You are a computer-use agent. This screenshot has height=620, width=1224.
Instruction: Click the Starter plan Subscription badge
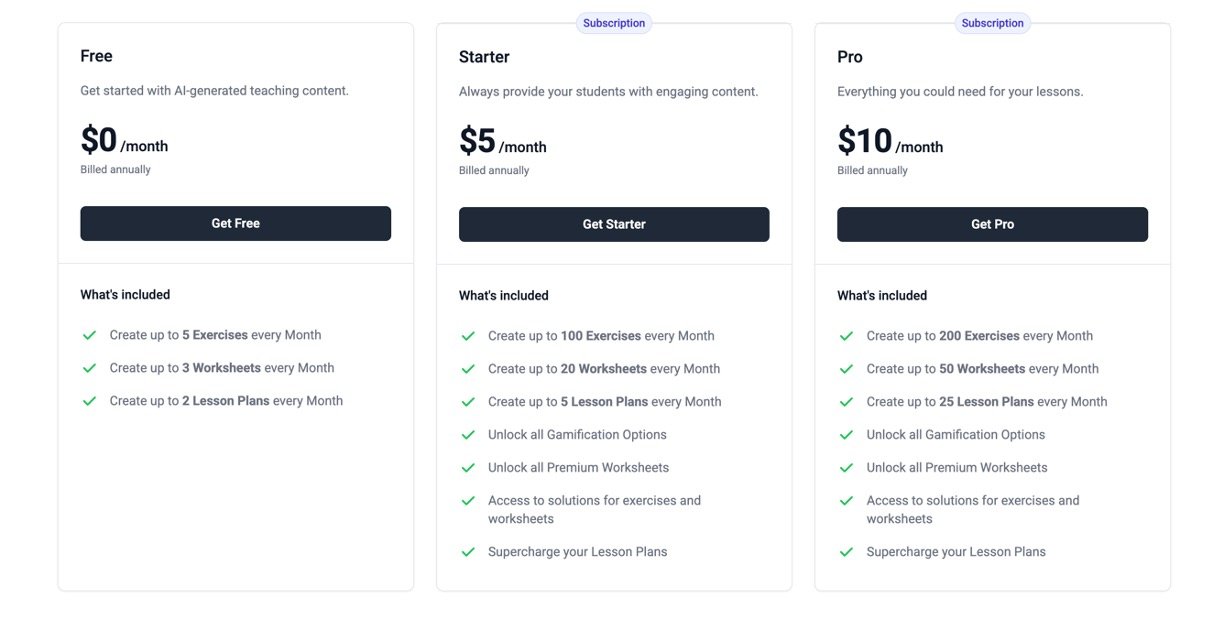click(x=614, y=23)
